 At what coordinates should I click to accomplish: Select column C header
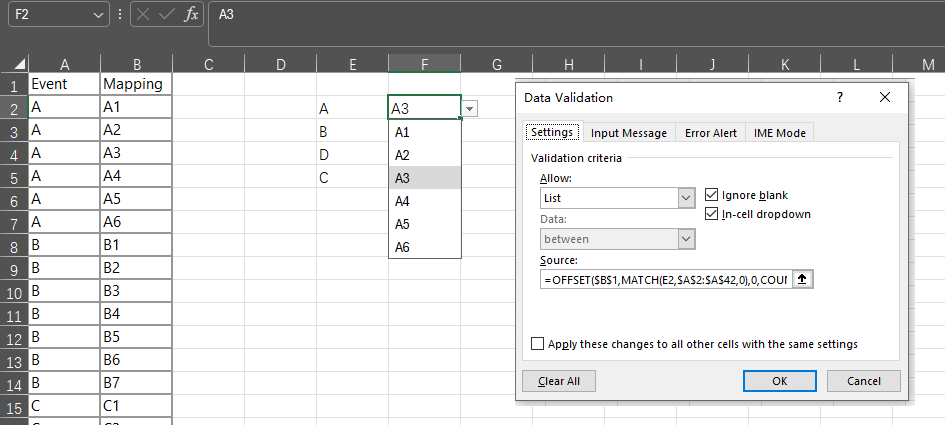(209, 64)
